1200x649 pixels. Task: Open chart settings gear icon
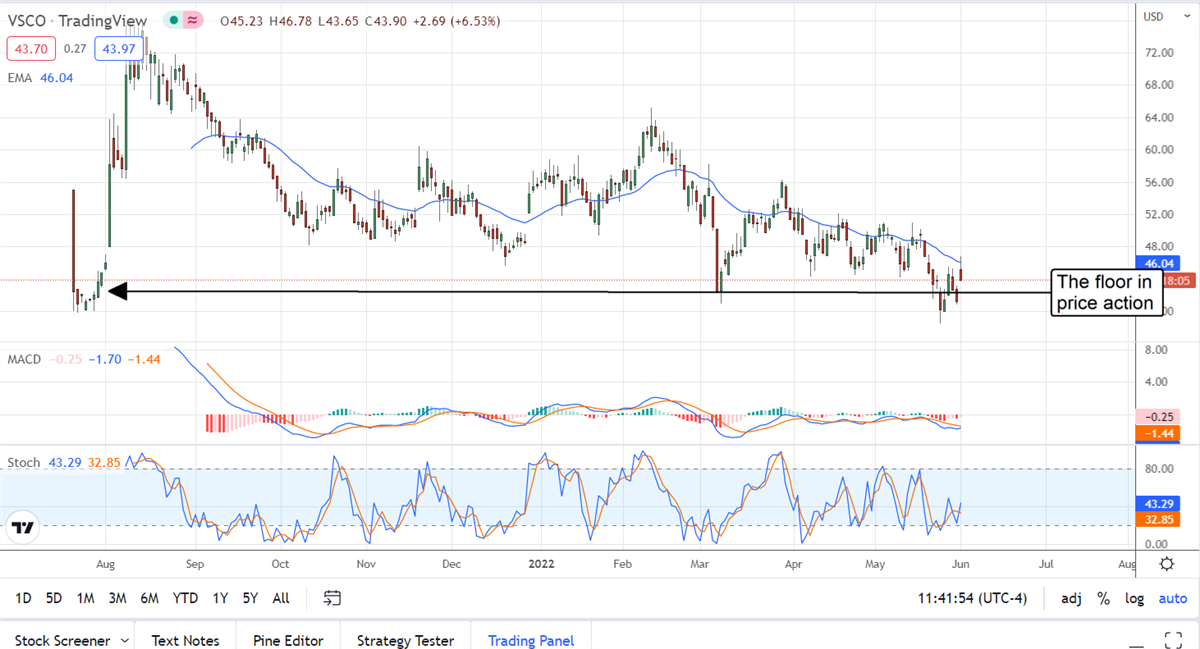pos(1166,564)
